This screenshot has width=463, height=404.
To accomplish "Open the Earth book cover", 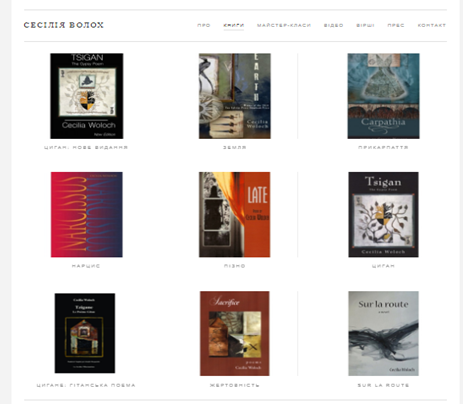I will pyautogui.click(x=235, y=96).
